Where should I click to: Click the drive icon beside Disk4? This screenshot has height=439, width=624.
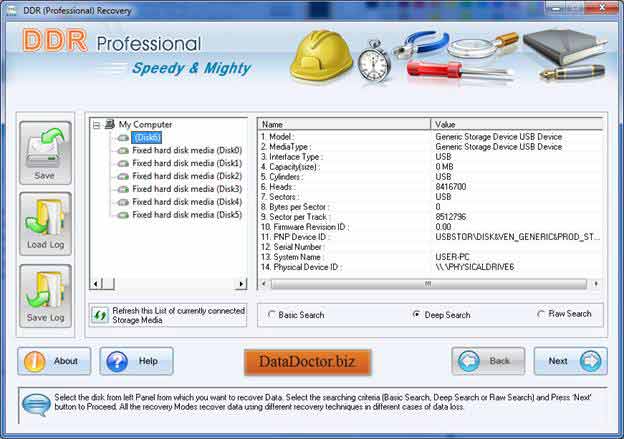point(123,202)
